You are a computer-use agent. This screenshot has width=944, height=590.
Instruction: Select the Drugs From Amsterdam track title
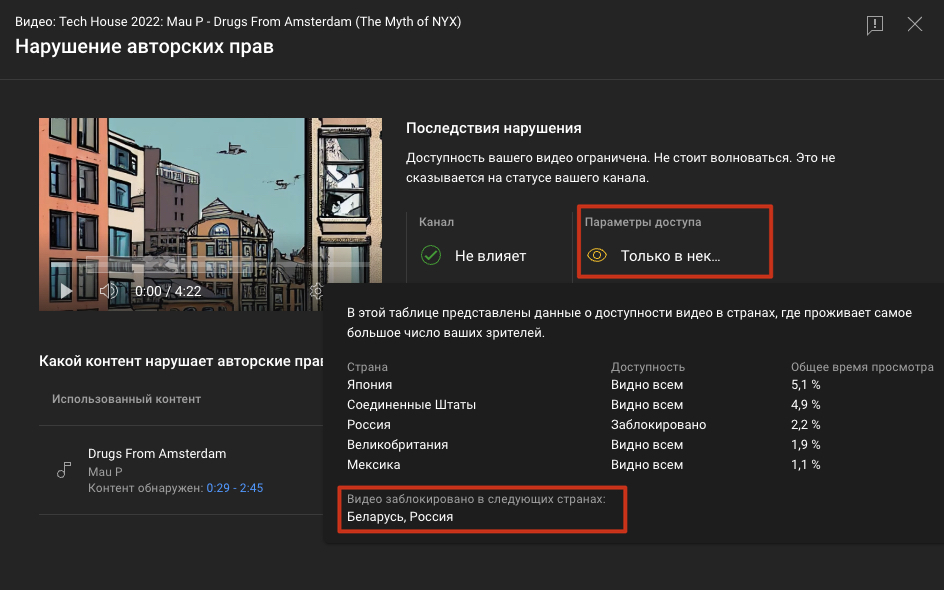point(157,453)
